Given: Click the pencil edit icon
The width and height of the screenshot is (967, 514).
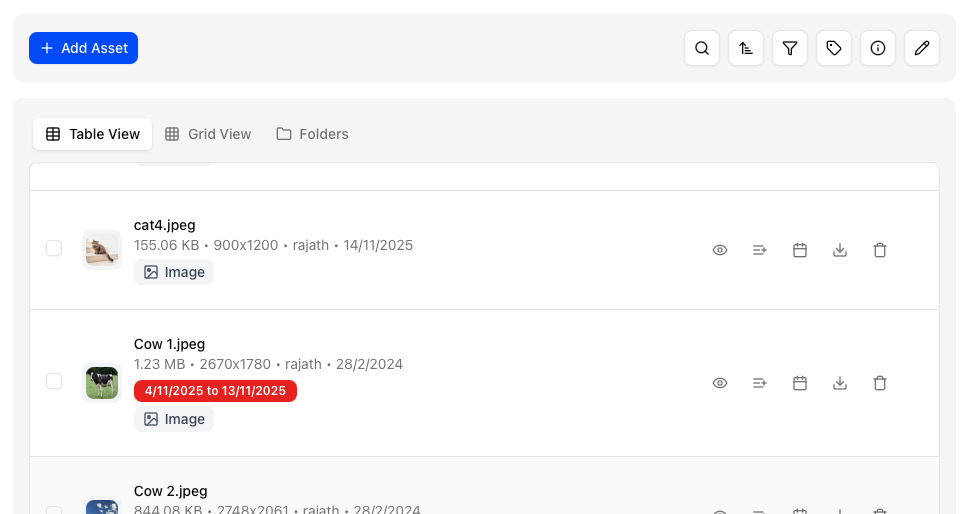Looking at the screenshot, I should pyautogui.click(x=922, y=48).
